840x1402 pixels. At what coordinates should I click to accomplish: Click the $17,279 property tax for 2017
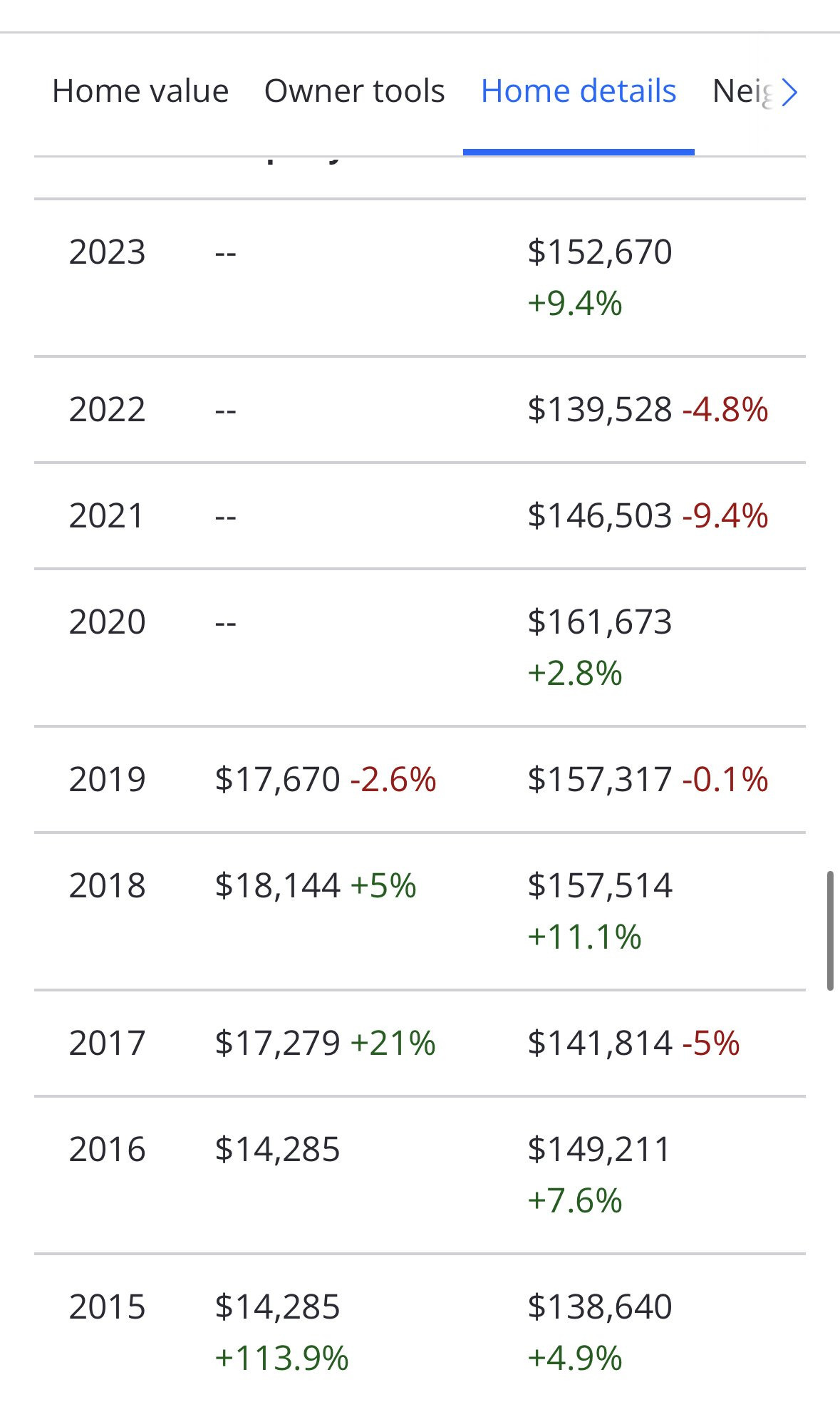click(278, 1043)
